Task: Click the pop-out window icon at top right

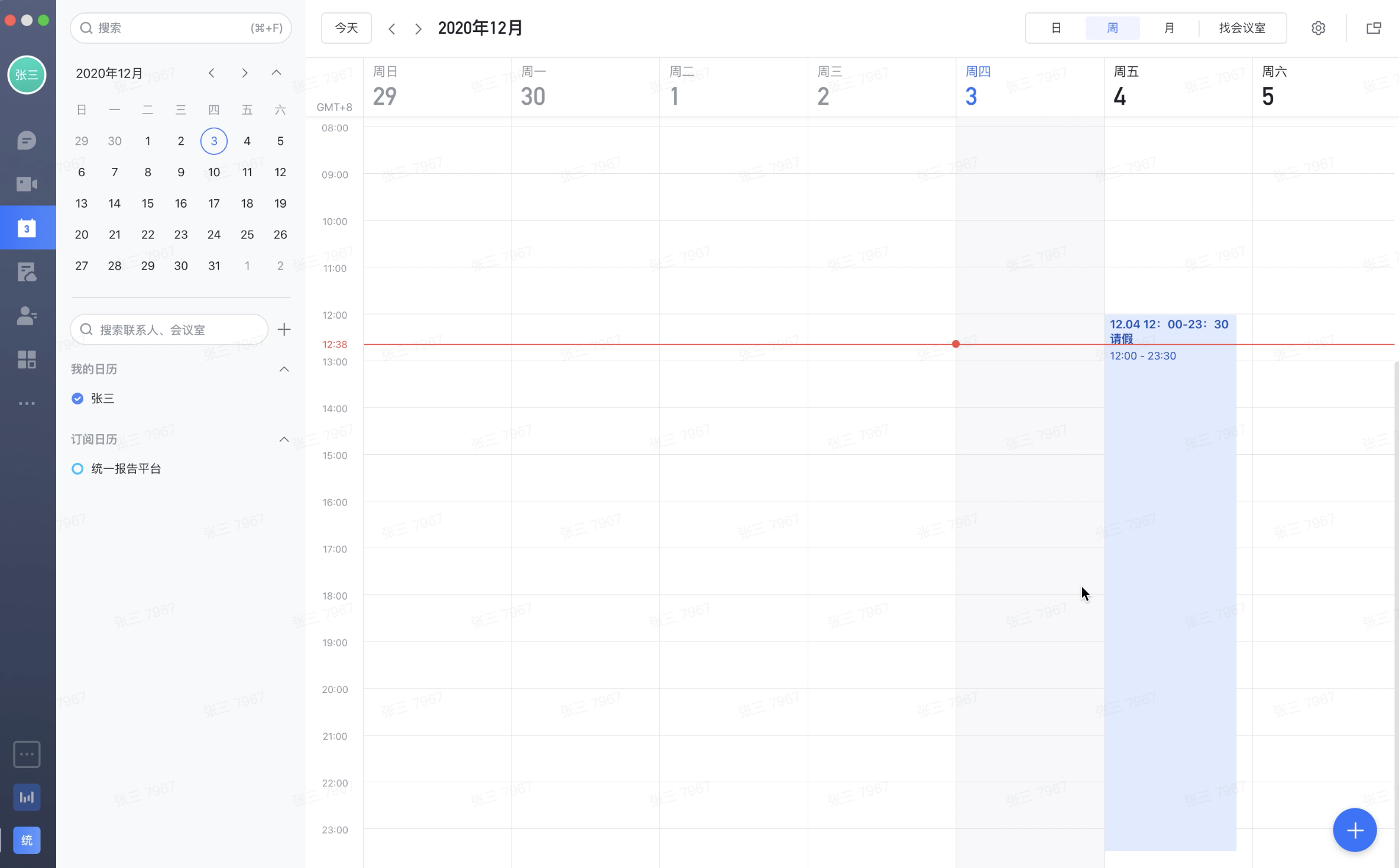Action: pos(1374,28)
